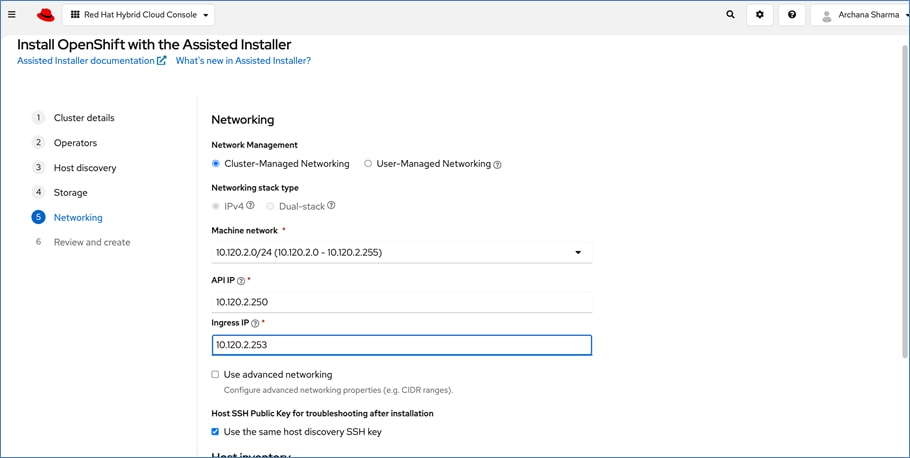Click the API IP help icon
The image size is (910, 458).
(x=241, y=281)
